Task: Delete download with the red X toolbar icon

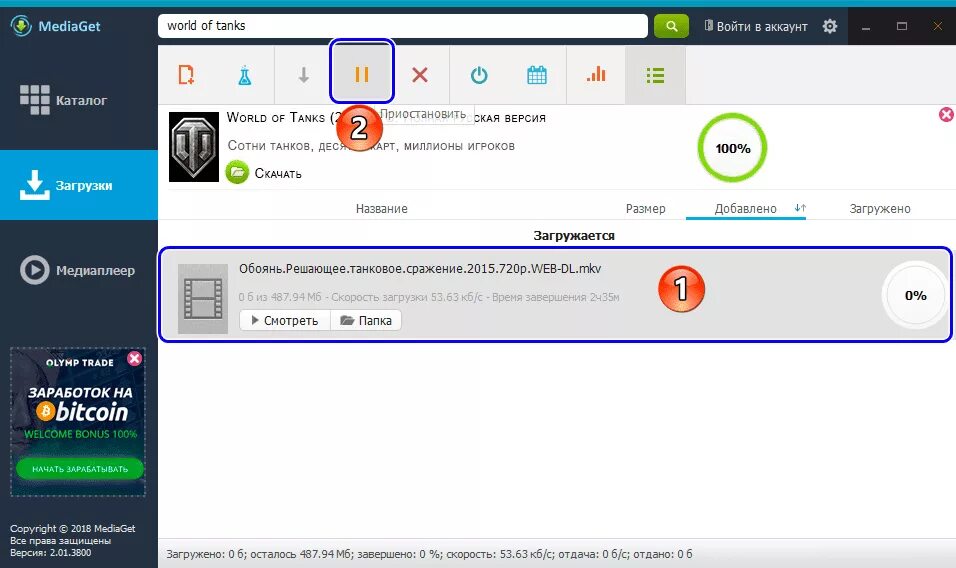Action: 419,76
